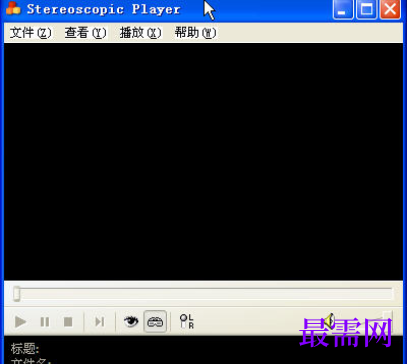Stop the video playback
This screenshot has width=411, height=364.
click(x=68, y=322)
